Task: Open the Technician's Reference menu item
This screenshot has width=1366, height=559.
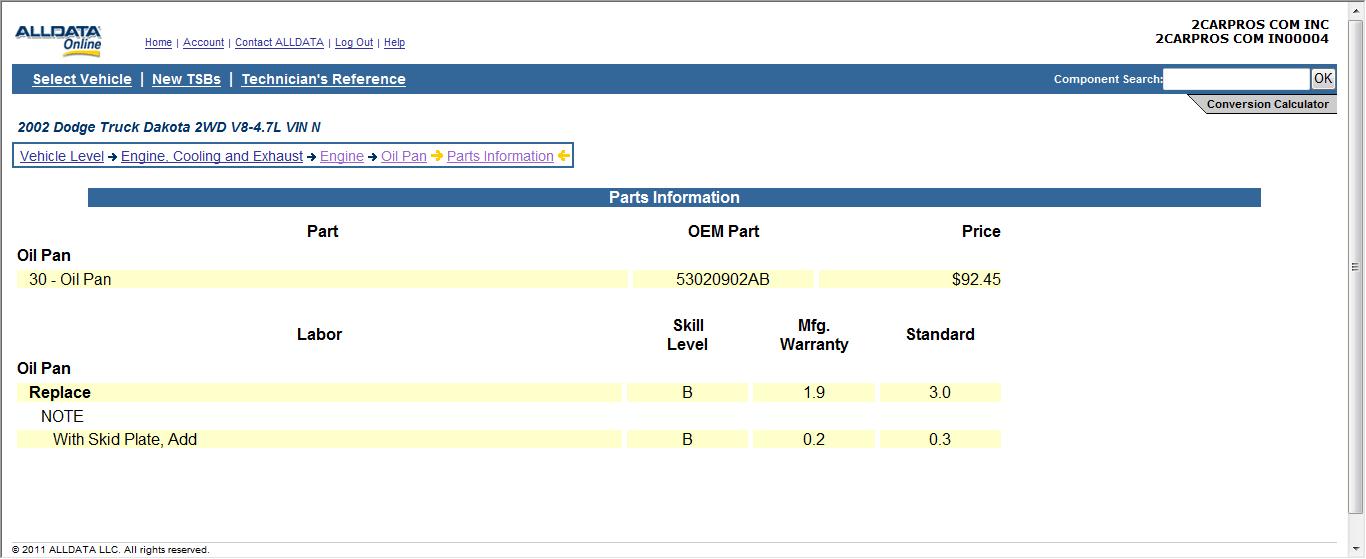Action: point(323,79)
